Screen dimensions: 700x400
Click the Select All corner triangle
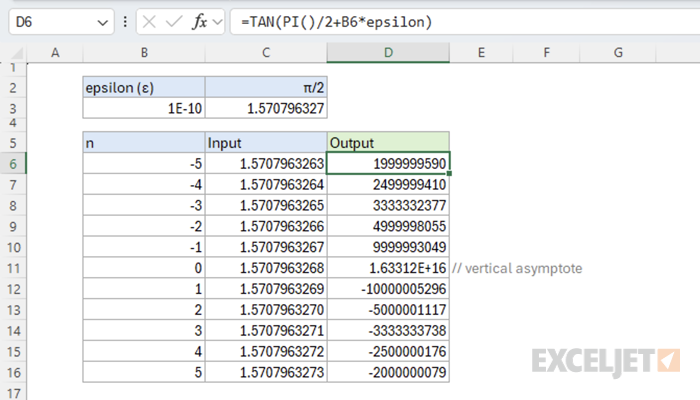[x=17, y=54]
